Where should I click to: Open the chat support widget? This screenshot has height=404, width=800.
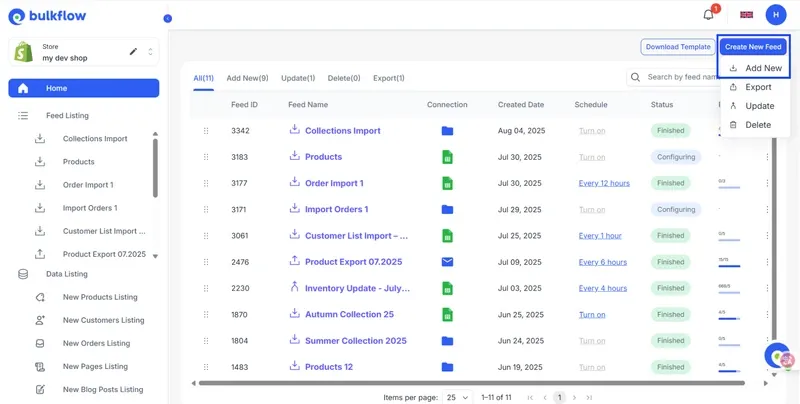pos(778,355)
